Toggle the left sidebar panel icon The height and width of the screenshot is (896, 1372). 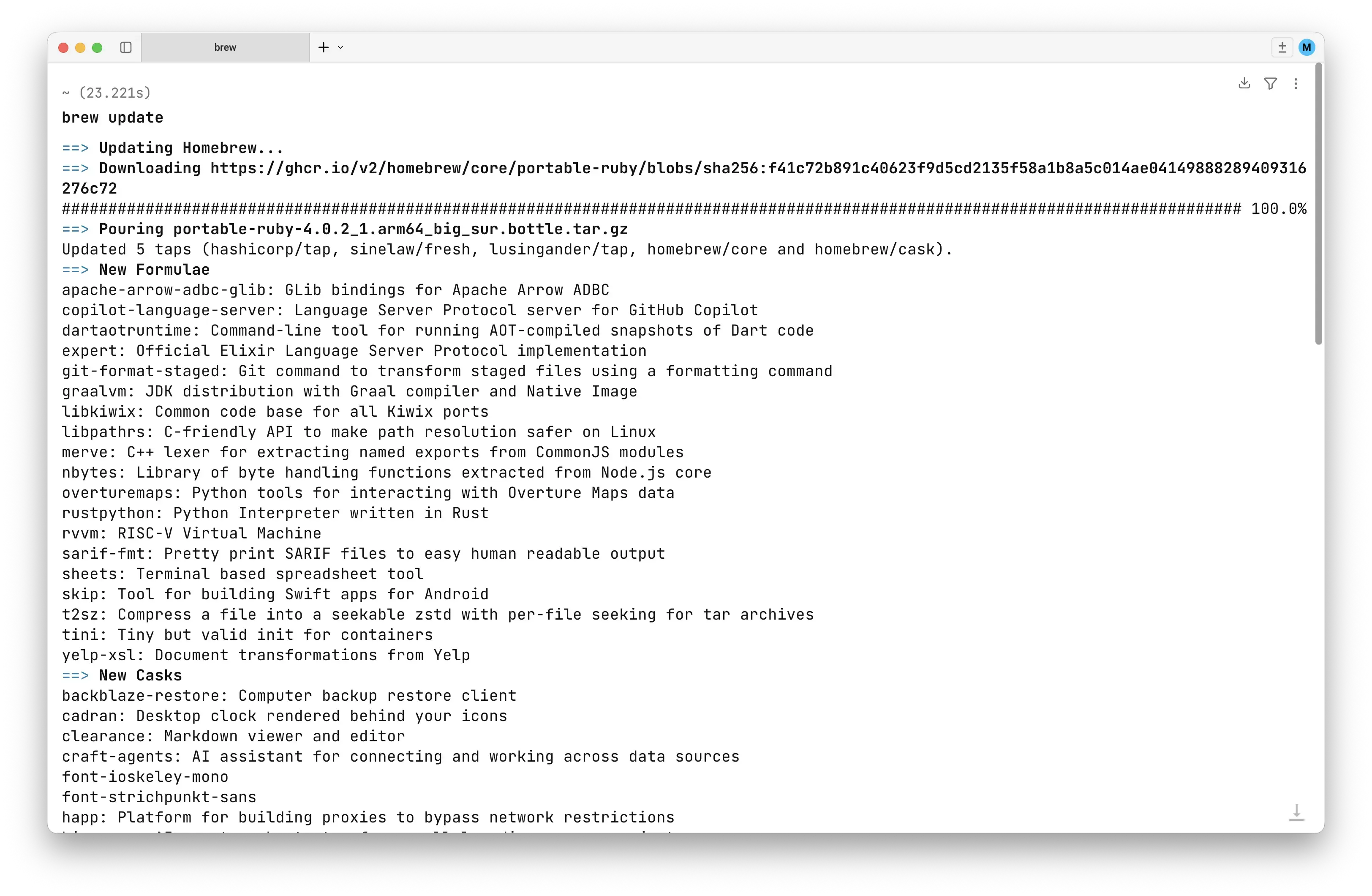pos(126,47)
